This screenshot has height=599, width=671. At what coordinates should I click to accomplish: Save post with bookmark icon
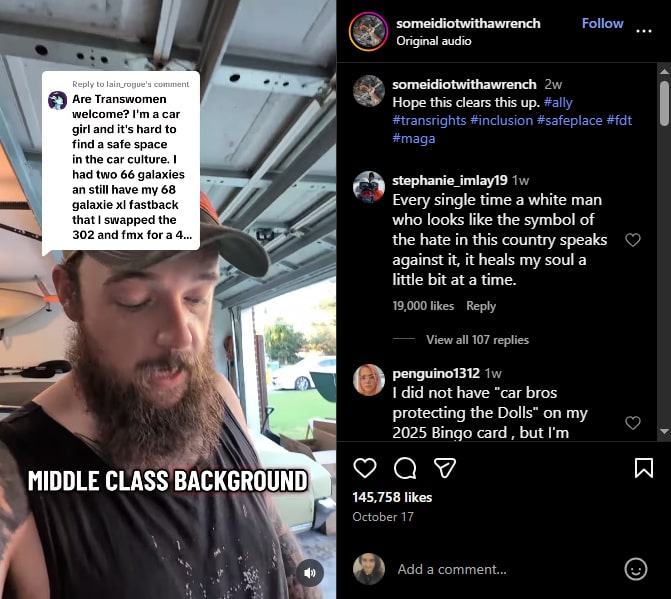pos(644,468)
